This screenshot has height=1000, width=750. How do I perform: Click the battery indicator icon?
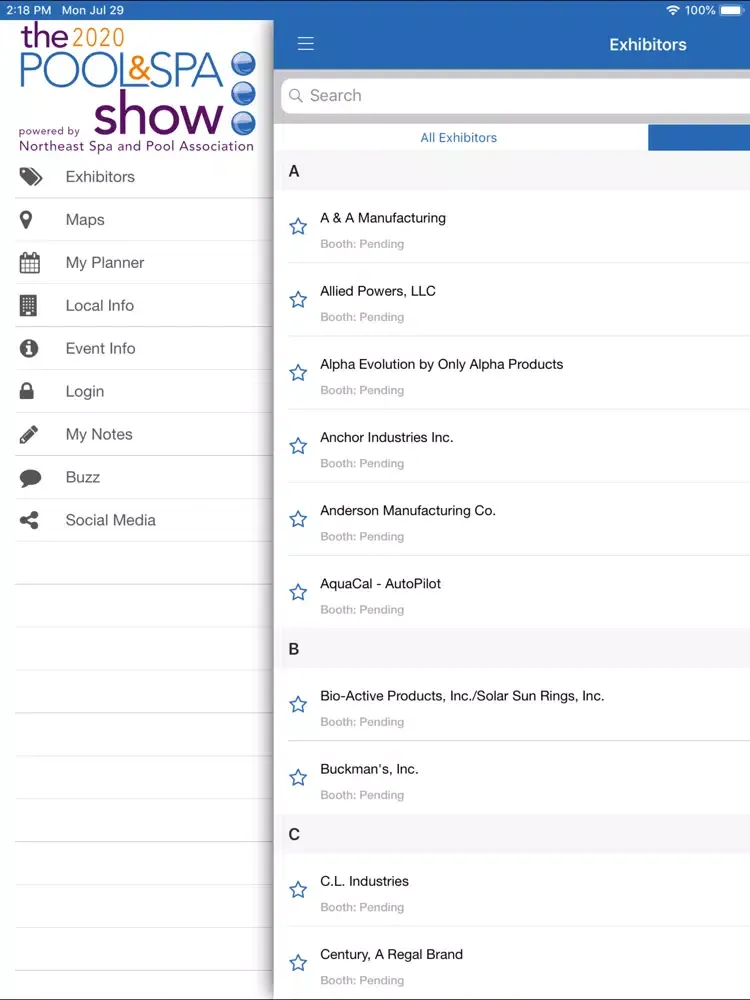pos(732,10)
